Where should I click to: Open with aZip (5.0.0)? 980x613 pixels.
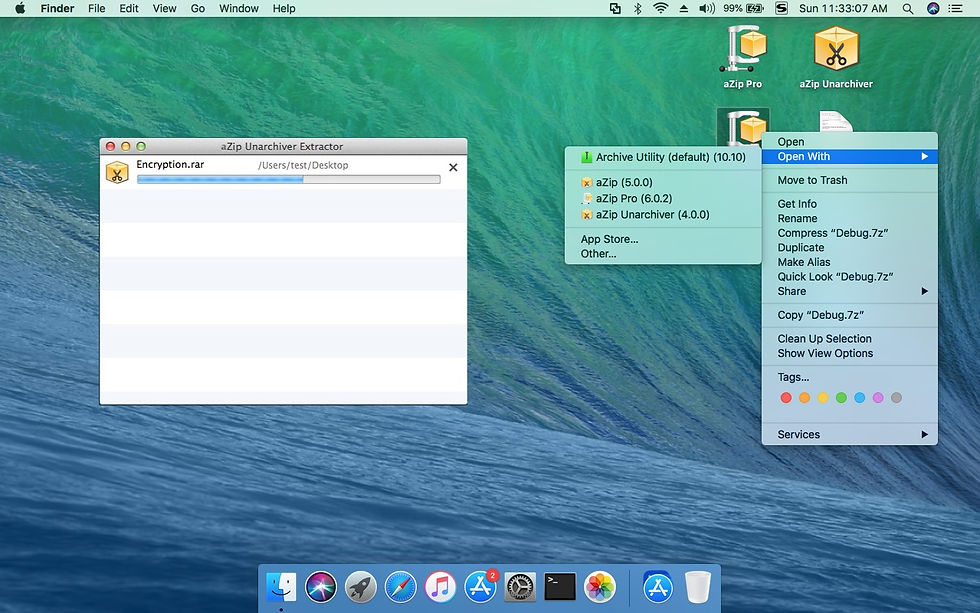pos(663,182)
